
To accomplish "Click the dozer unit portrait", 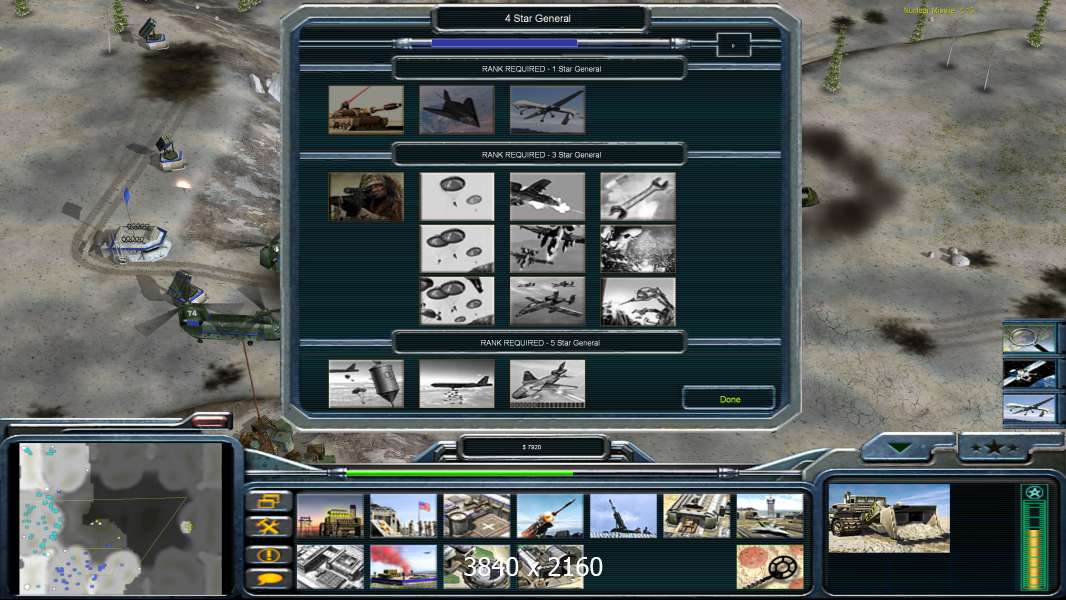I will [889, 518].
